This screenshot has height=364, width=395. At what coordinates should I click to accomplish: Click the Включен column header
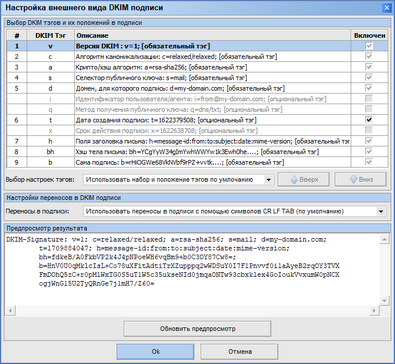click(369, 35)
